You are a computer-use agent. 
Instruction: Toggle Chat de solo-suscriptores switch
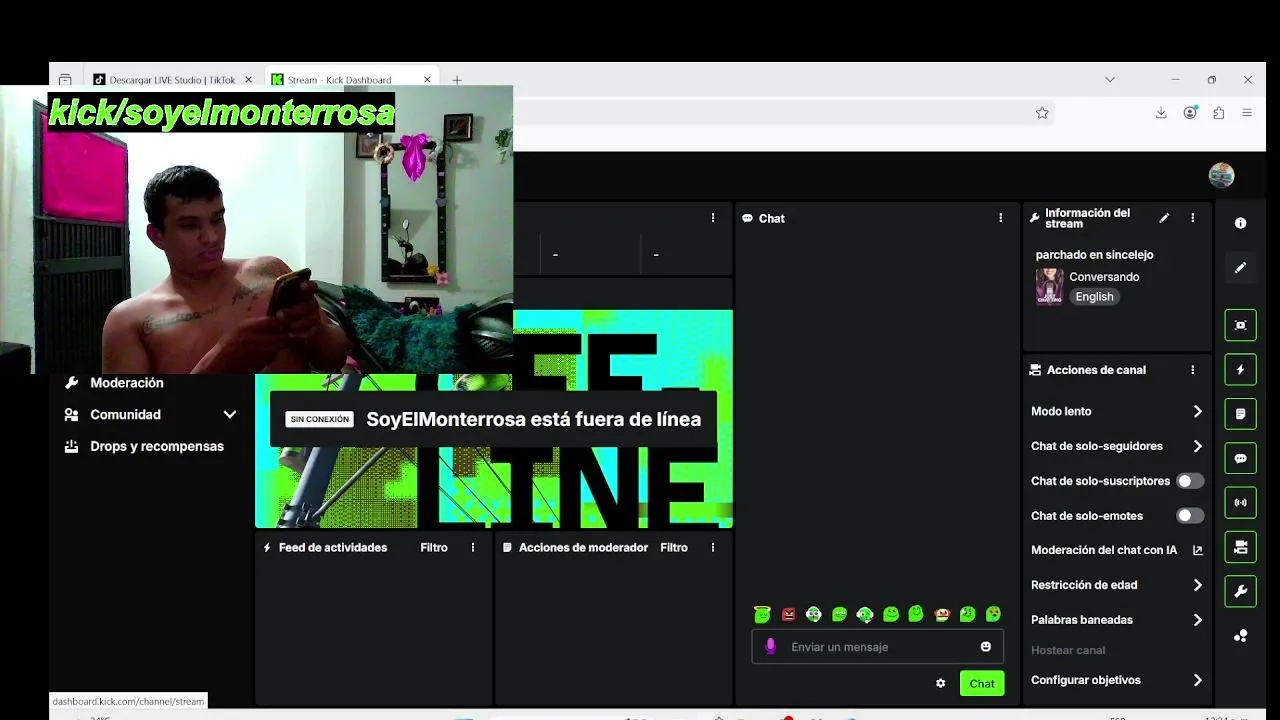point(1190,481)
